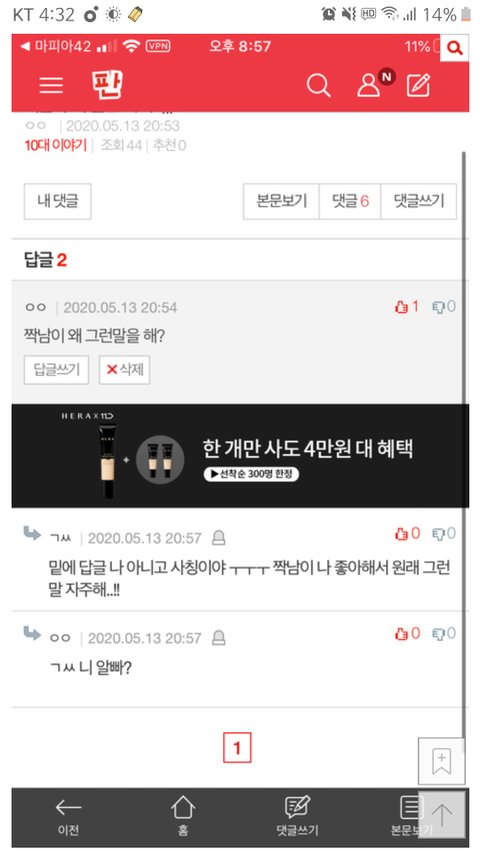
Task: Delete the reply with the 삭제 button
Action: pos(125,370)
